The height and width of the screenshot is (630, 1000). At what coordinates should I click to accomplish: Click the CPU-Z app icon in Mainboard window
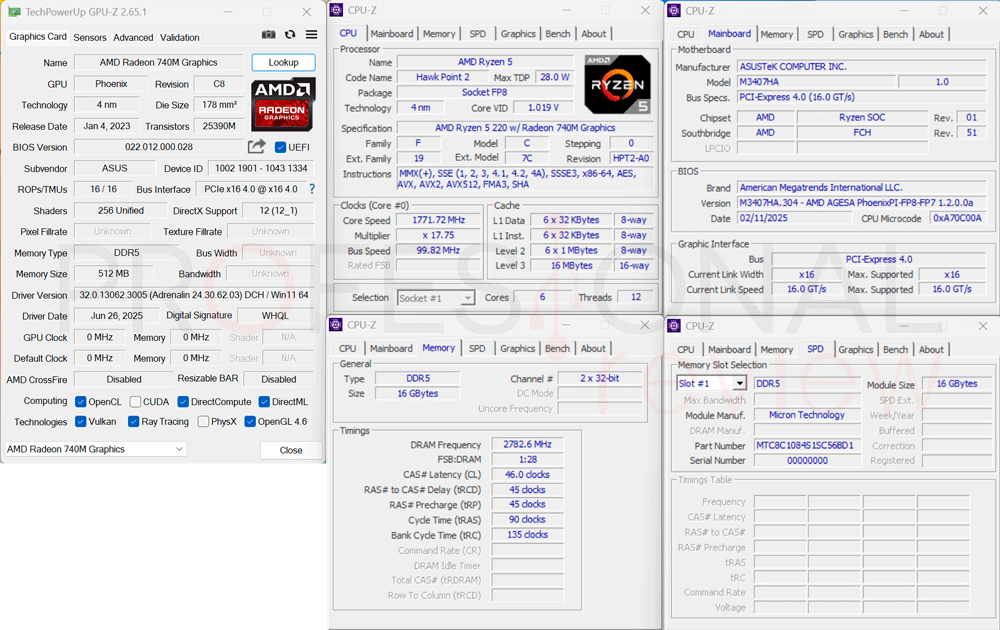pyautogui.click(x=673, y=11)
